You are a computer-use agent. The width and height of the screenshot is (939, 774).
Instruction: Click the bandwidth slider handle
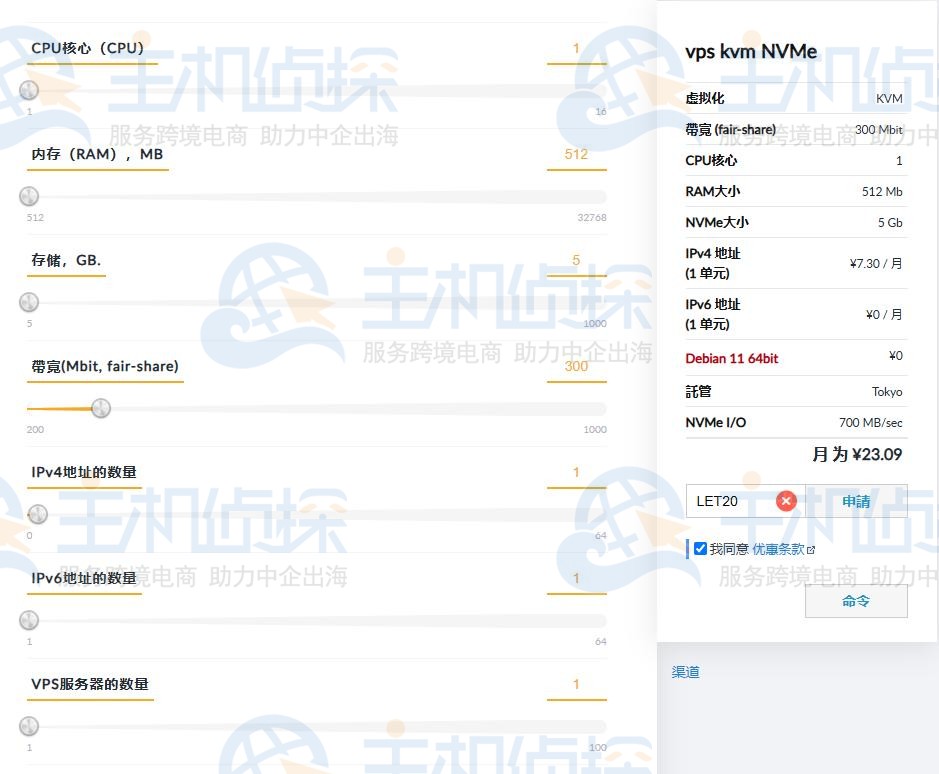point(100,408)
